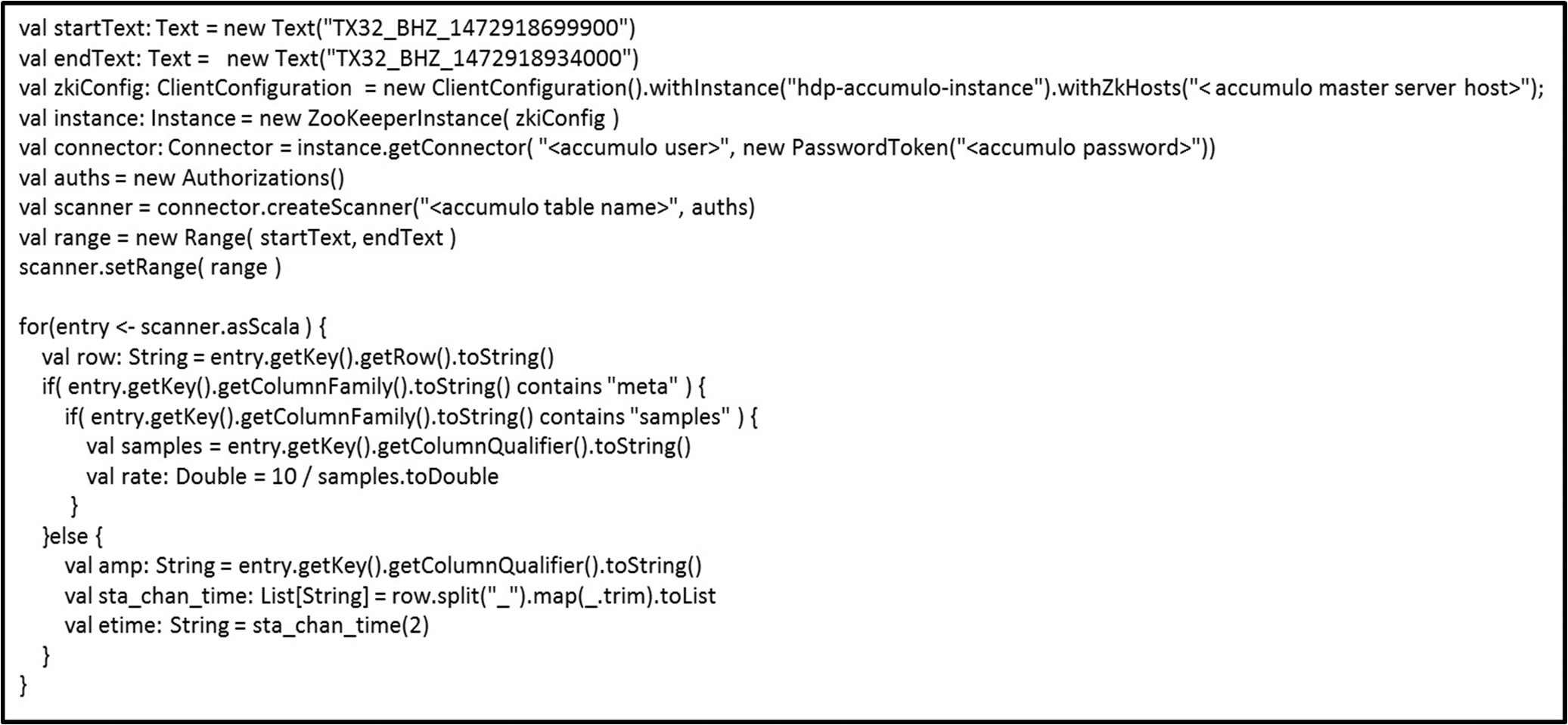
Task: Click the 'val samples' assignment line
Action: (x=389, y=447)
